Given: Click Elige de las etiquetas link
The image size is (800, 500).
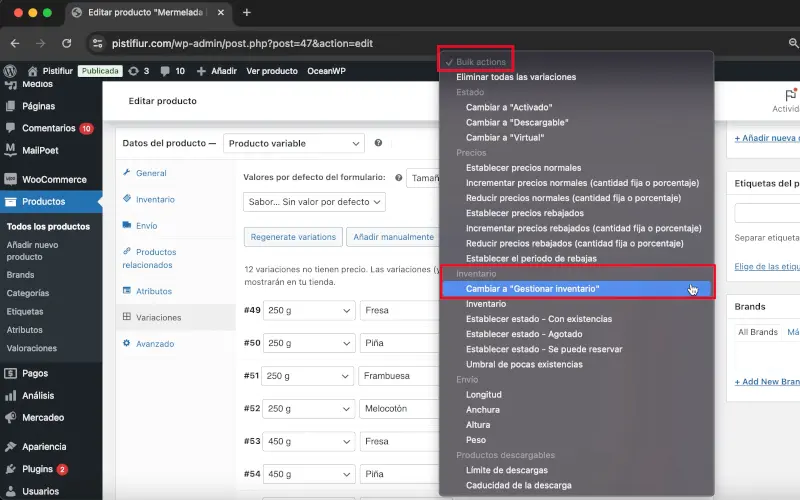Looking at the screenshot, I should [767, 266].
